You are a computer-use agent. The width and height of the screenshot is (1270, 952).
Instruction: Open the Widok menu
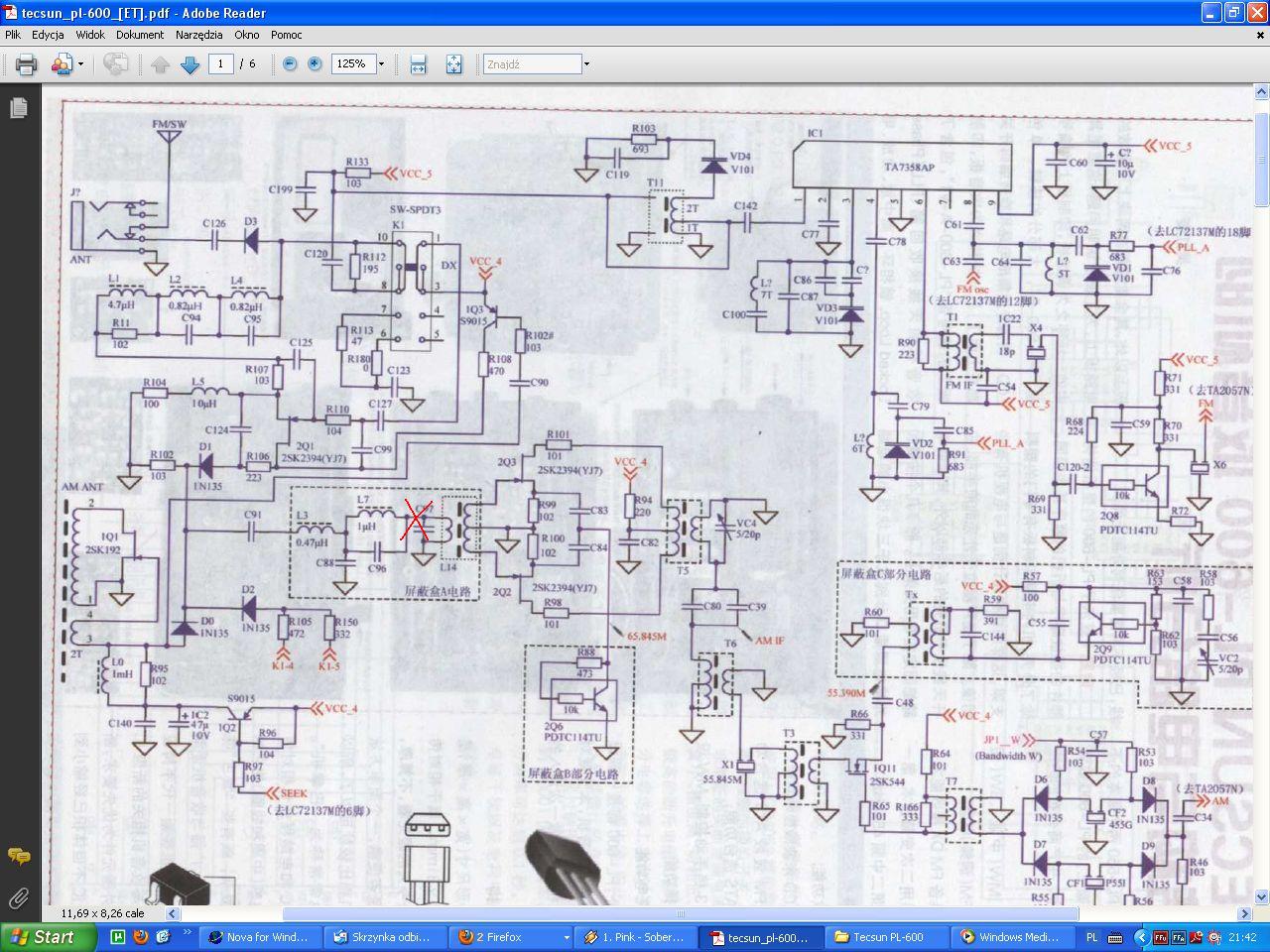90,35
